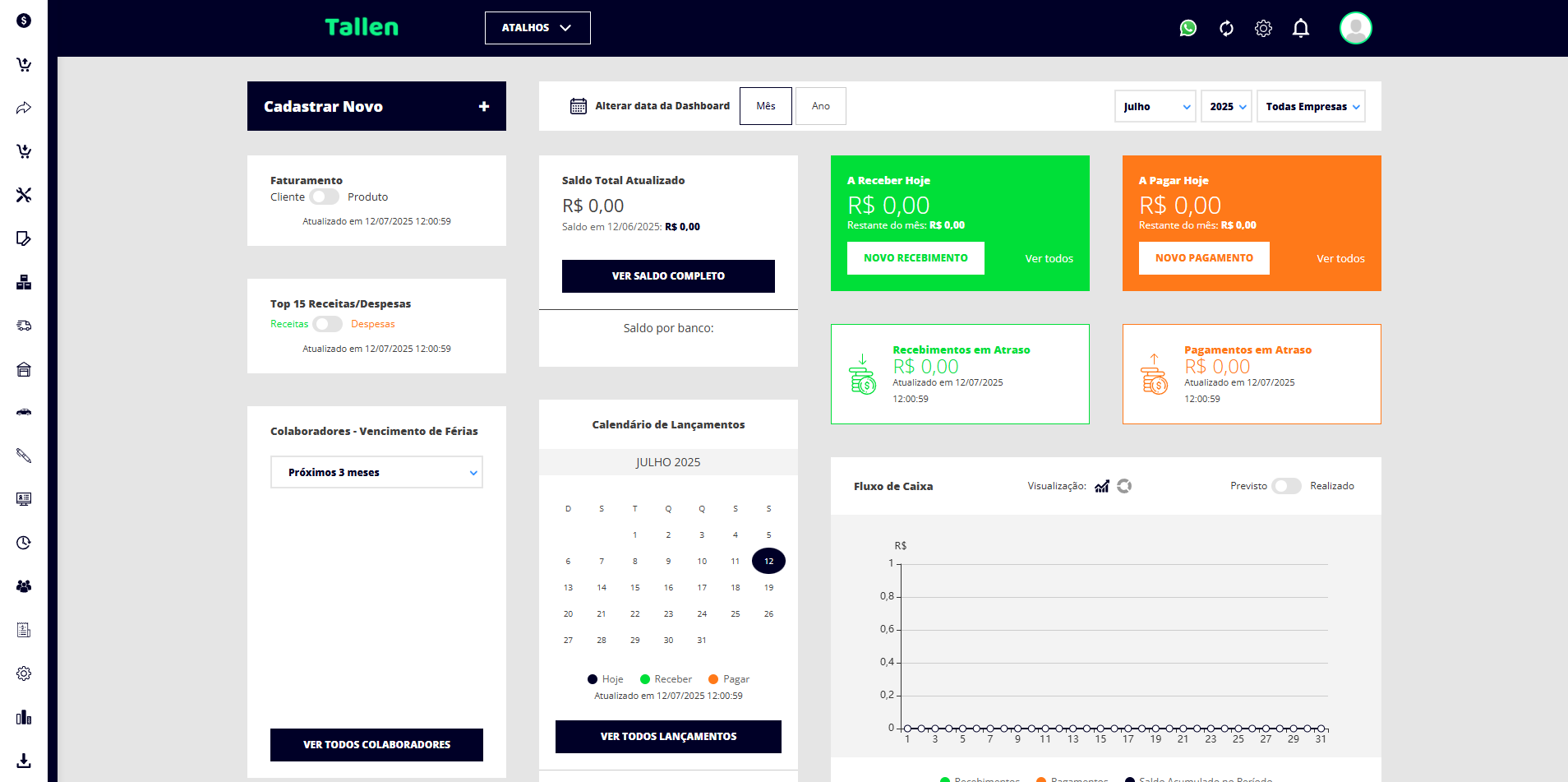Click the Tallen logo
The width and height of the screenshot is (1568, 782).
[362, 27]
